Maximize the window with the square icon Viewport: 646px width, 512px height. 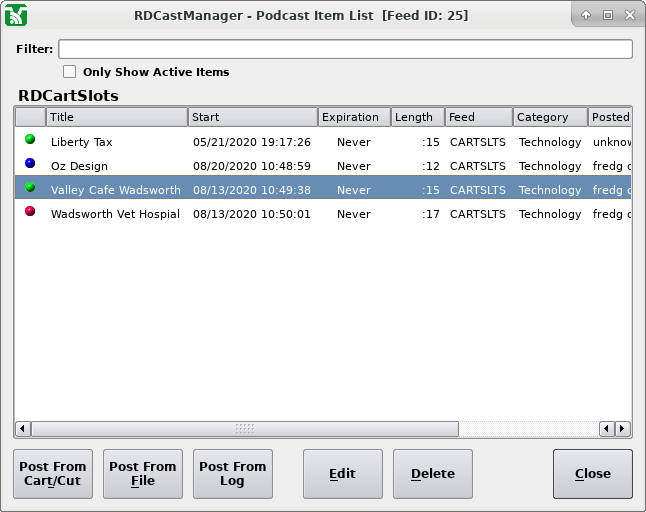tap(608, 15)
